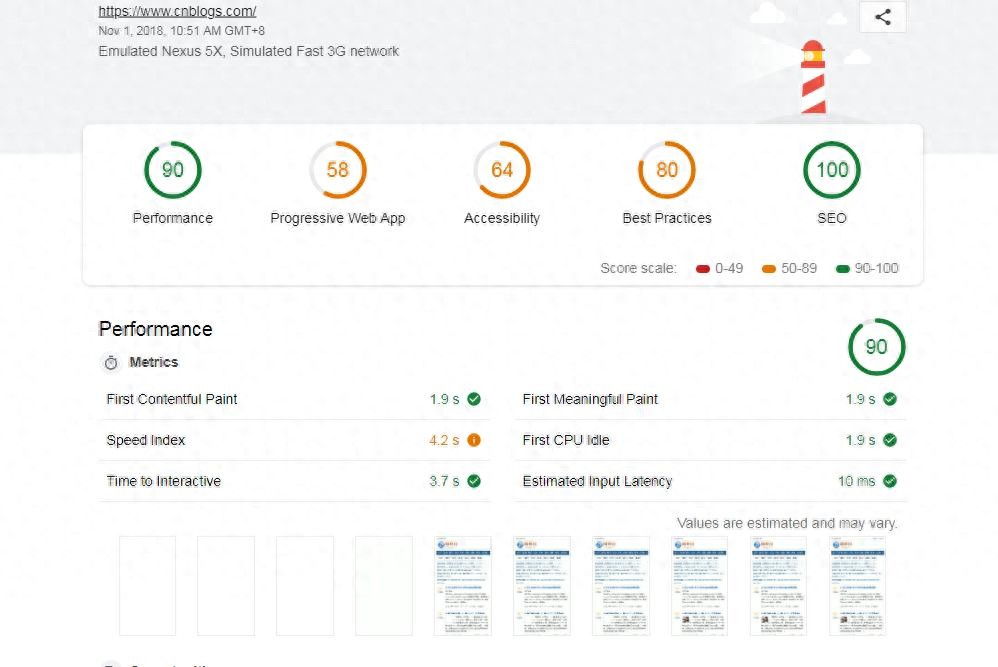Click the Progressive Web App label
This screenshot has width=998, height=667.
pyautogui.click(x=338, y=218)
